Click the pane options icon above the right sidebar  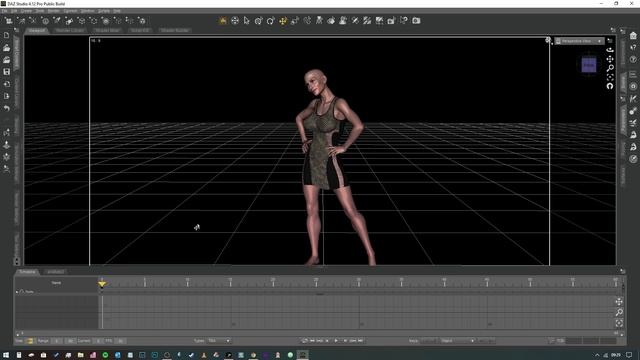click(x=623, y=31)
